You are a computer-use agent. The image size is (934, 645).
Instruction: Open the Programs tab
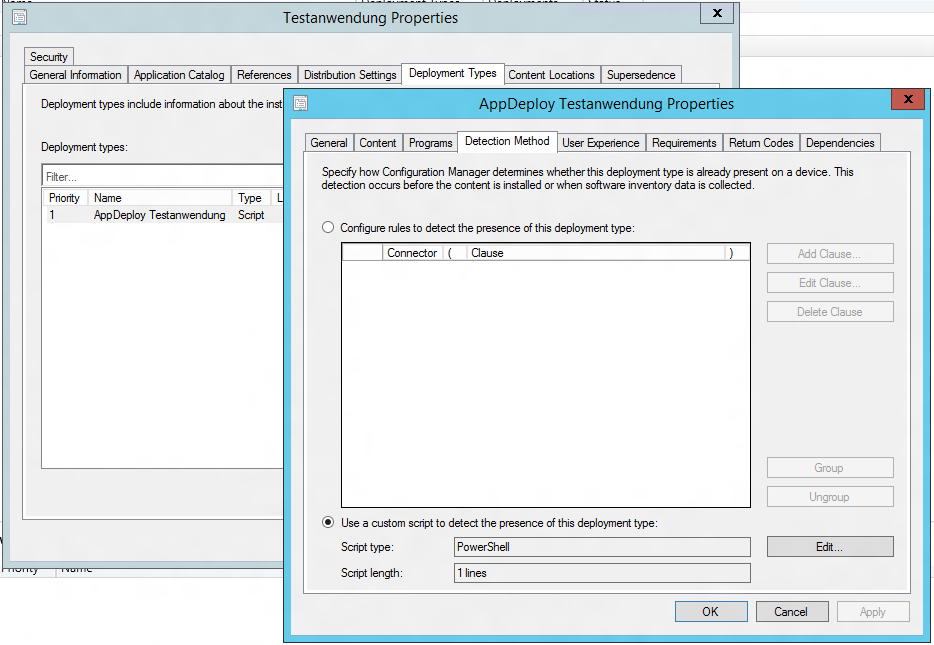(430, 143)
